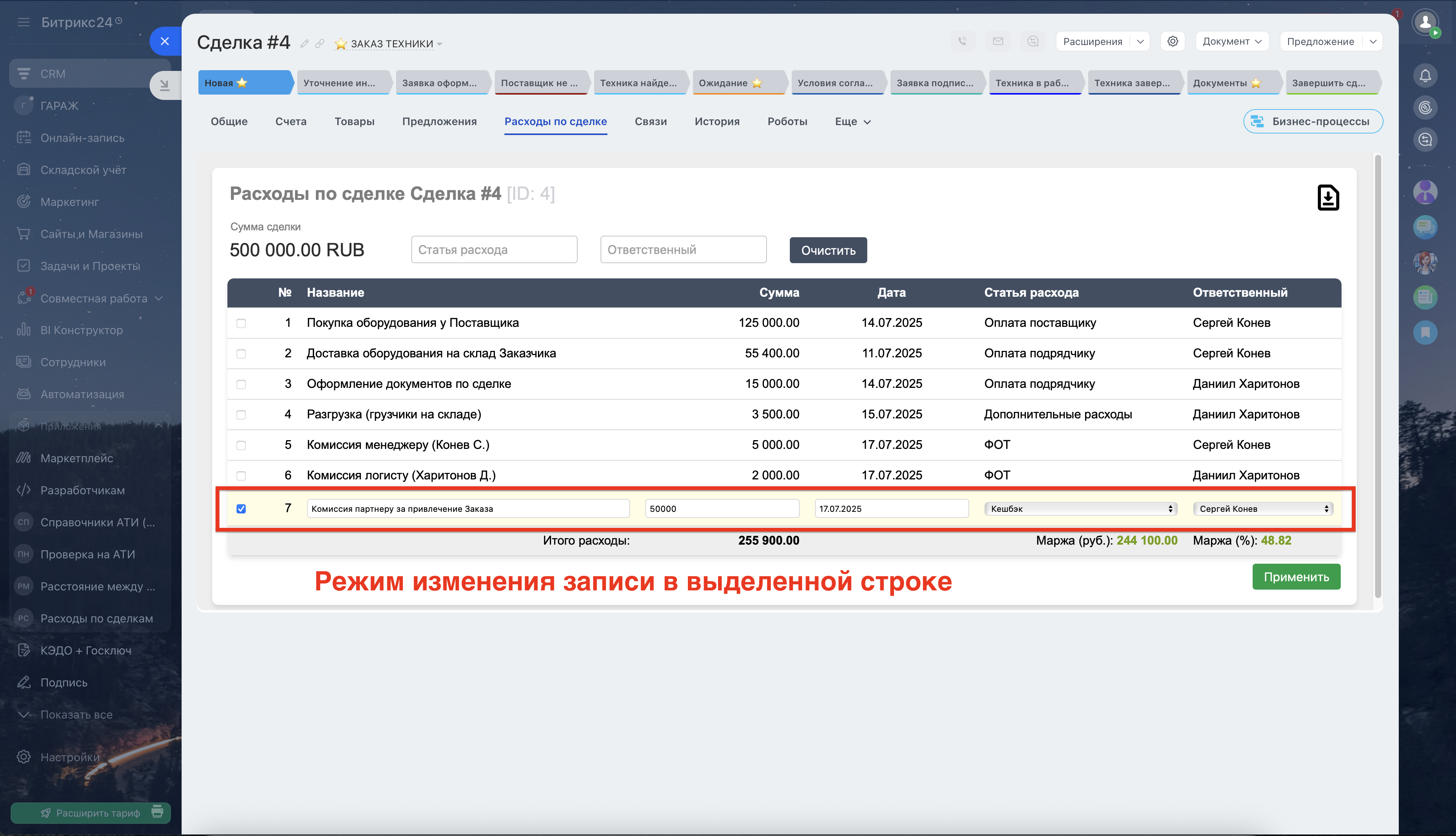Image resolution: width=1456 pixels, height=836 pixels.
Task: Open the Кешбэк expense category dropdown
Action: (x=1081, y=509)
